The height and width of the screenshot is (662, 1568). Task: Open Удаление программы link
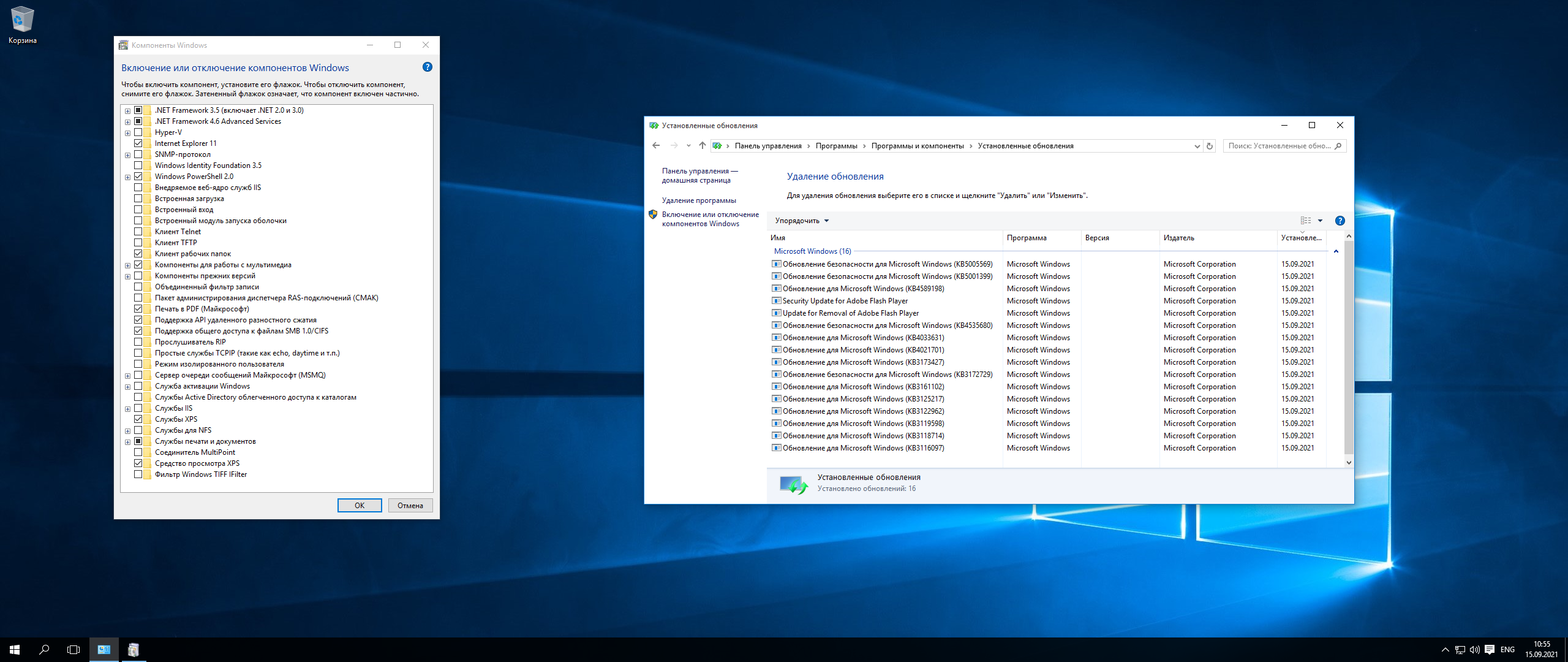click(x=699, y=200)
